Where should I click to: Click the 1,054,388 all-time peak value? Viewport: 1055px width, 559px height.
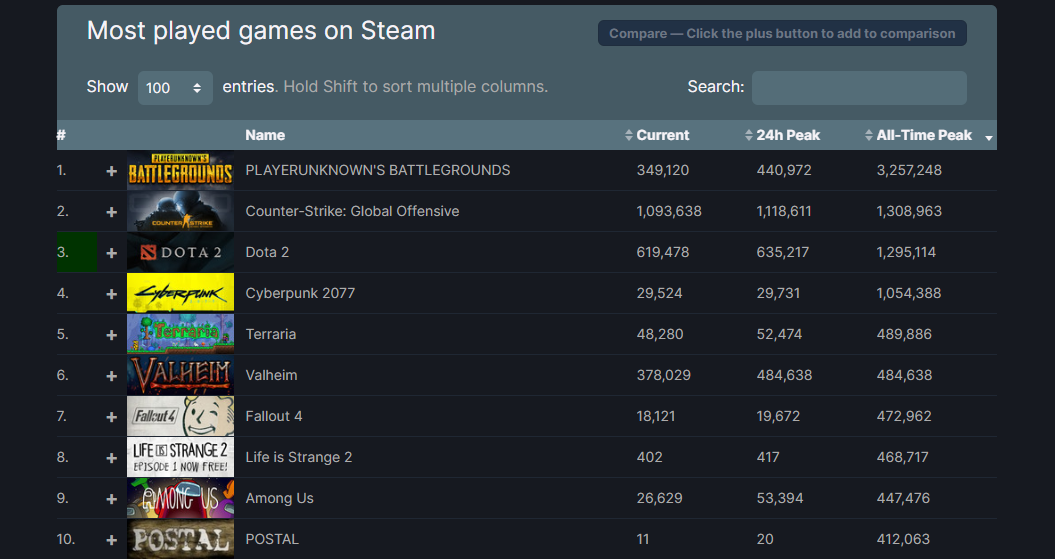pyautogui.click(x=909, y=293)
